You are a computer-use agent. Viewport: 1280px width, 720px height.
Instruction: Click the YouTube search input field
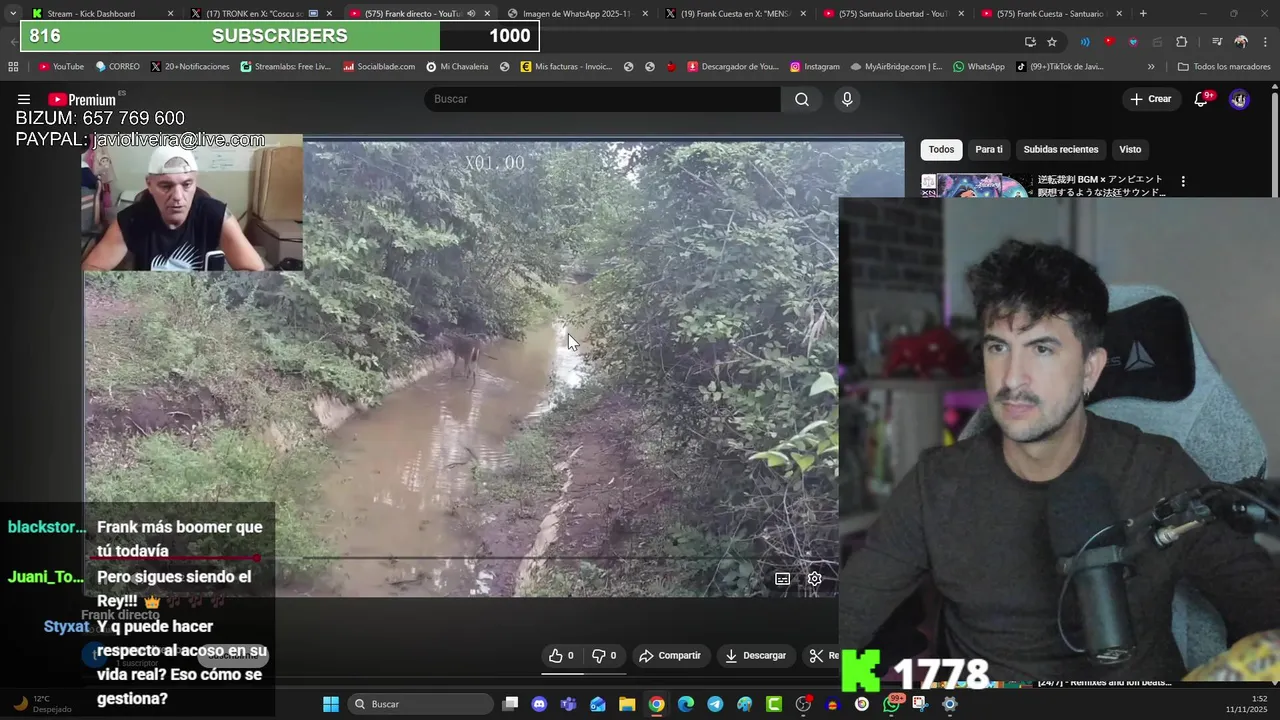[x=602, y=99]
